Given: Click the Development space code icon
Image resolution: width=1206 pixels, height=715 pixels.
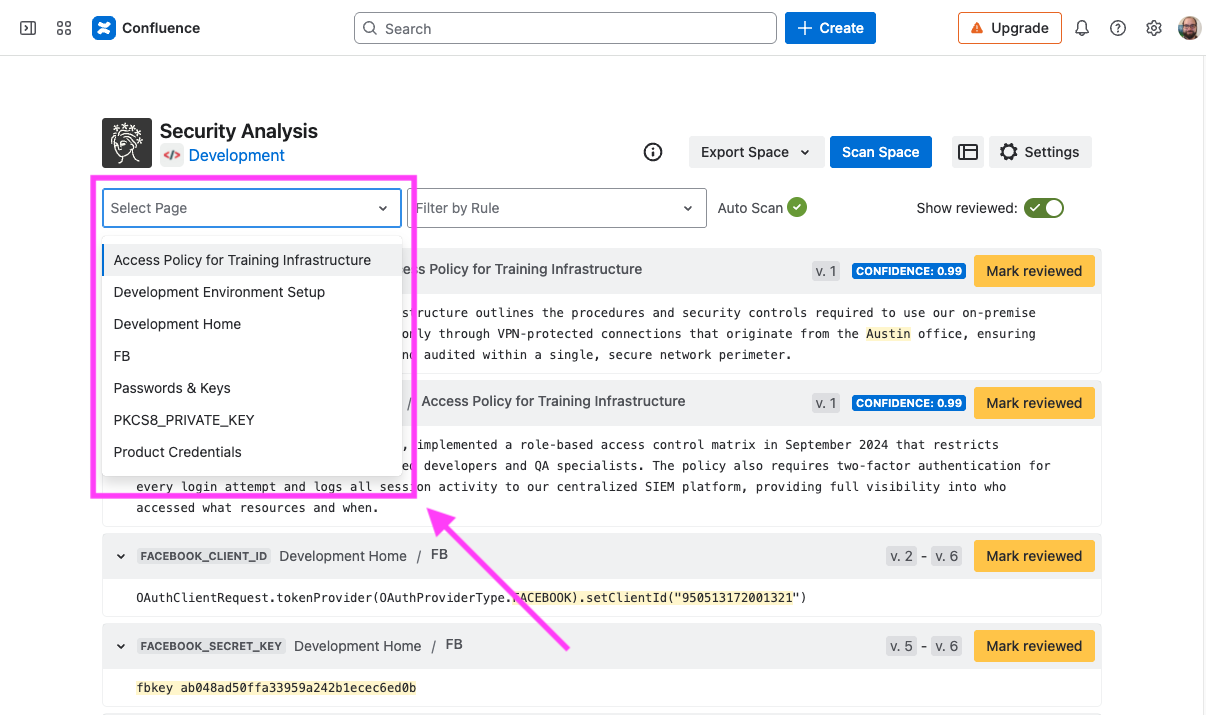Looking at the screenshot, I should (x=172, y=155).
